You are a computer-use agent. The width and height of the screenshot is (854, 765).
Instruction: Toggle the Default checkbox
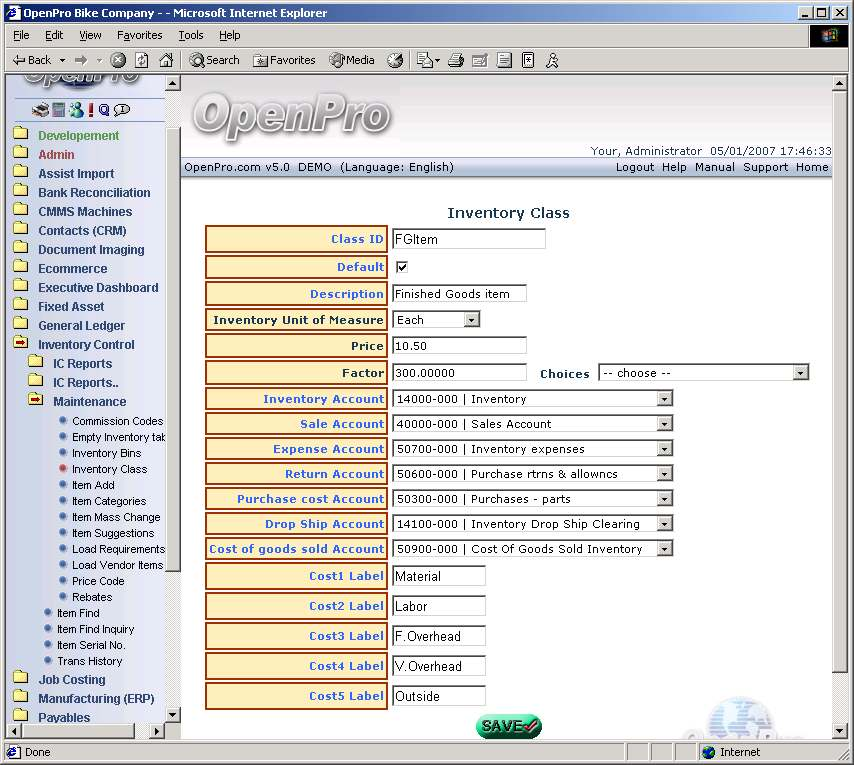coord(402,267)
